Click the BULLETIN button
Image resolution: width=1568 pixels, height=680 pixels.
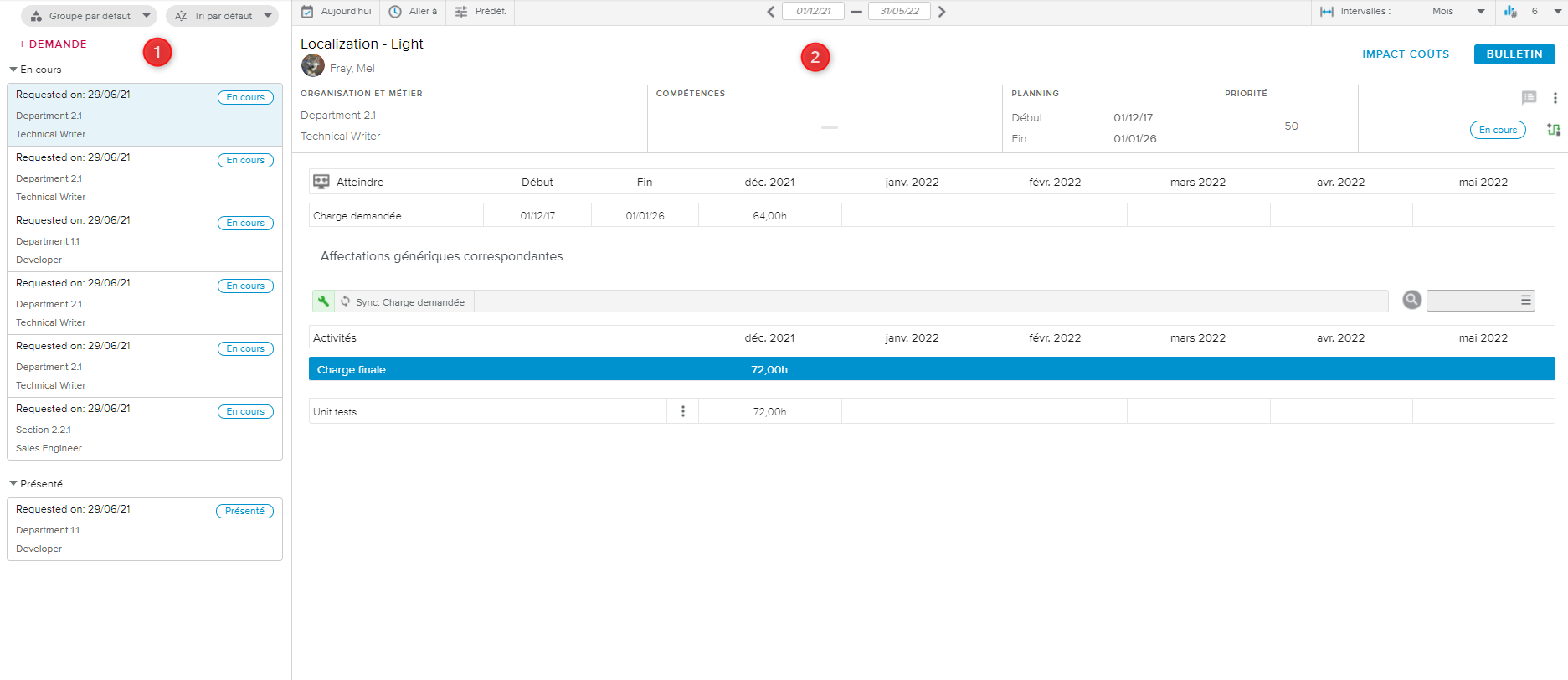point(1514,54)
